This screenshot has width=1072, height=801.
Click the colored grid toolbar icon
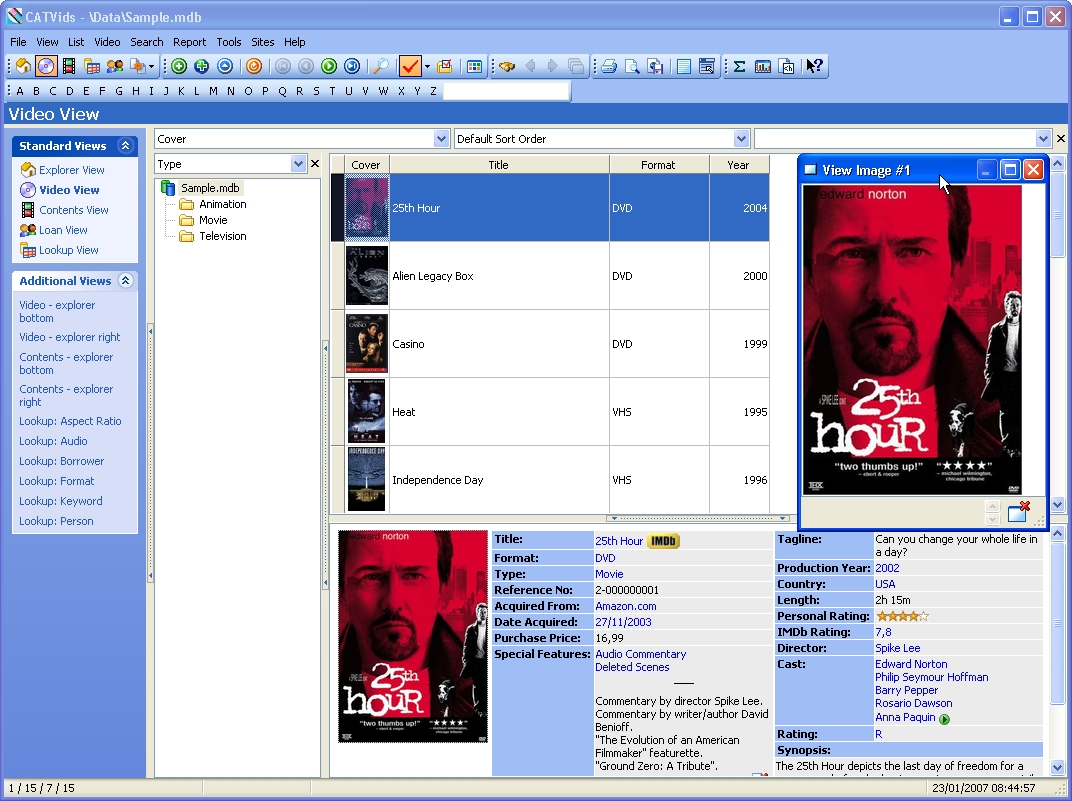[474, 66]
